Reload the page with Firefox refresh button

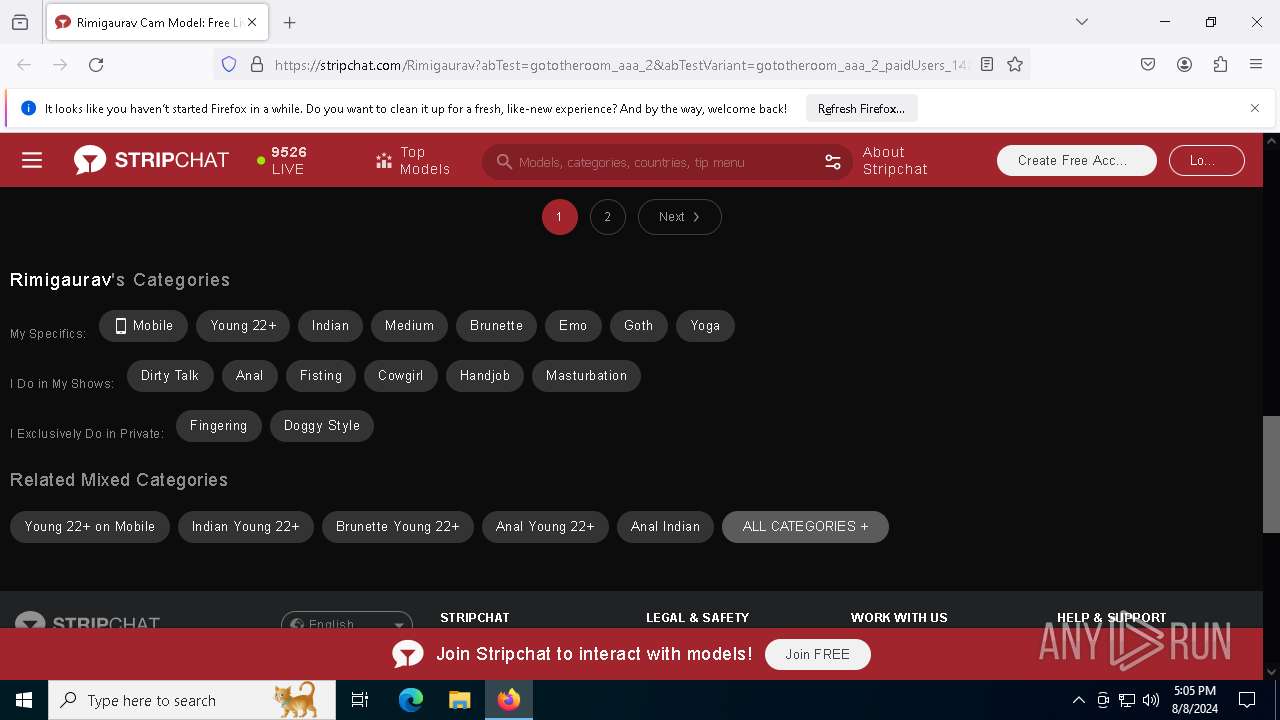tap(96, 64)
